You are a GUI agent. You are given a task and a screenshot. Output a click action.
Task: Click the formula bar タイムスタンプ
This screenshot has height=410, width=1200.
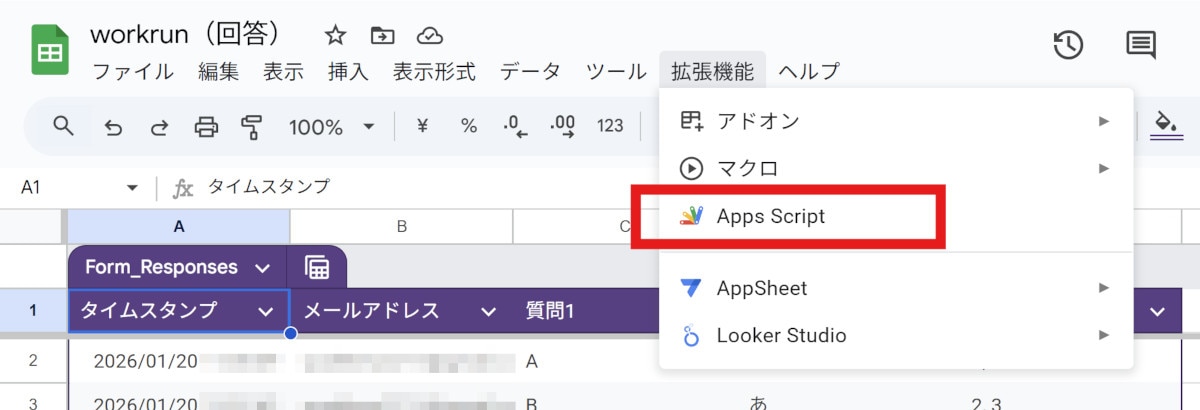(268, 187)
